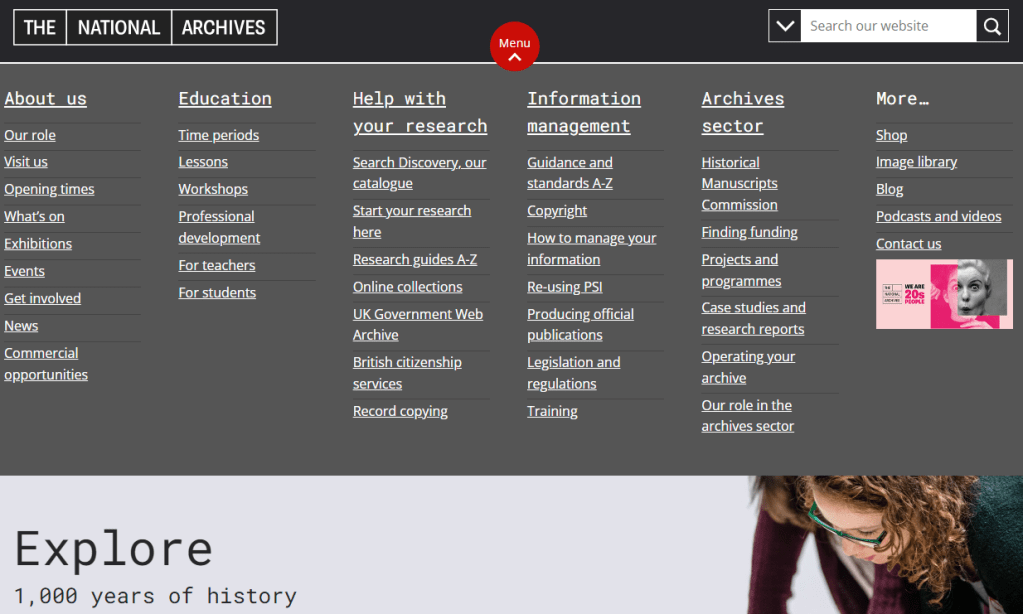
Task: Visit the Opening times link
Action: pos(49,189)
